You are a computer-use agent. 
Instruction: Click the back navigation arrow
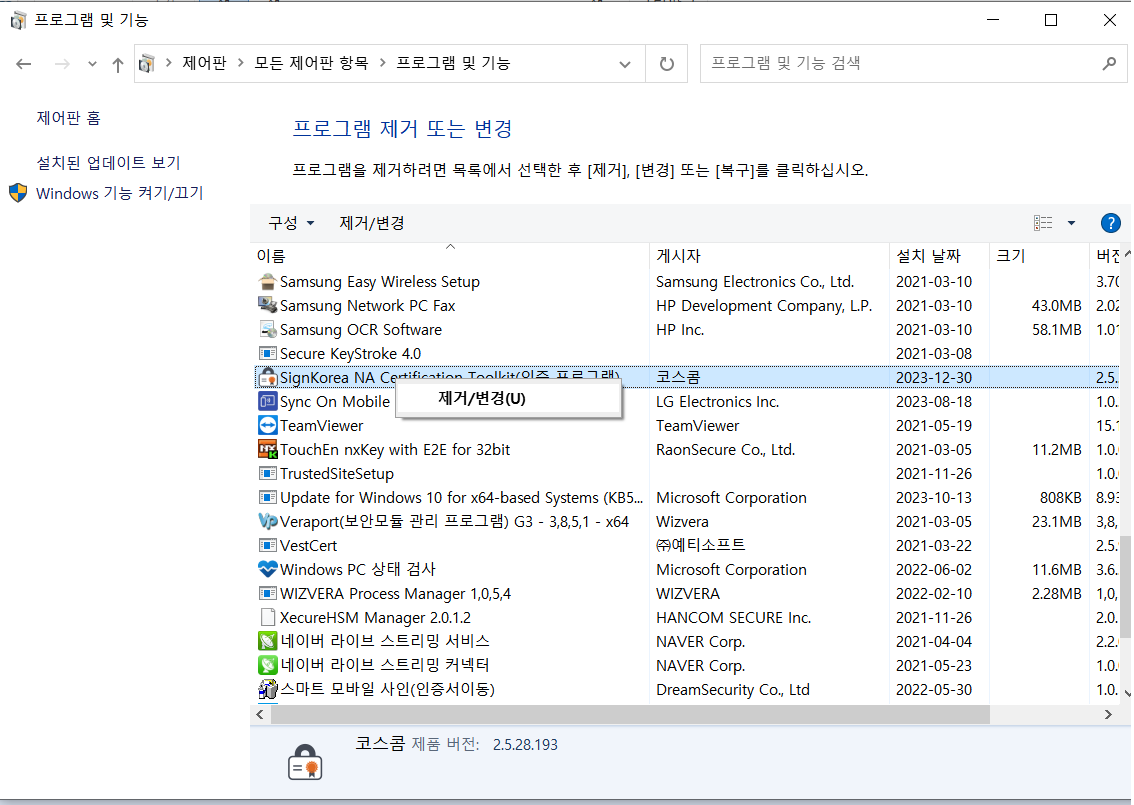point(24,63)
